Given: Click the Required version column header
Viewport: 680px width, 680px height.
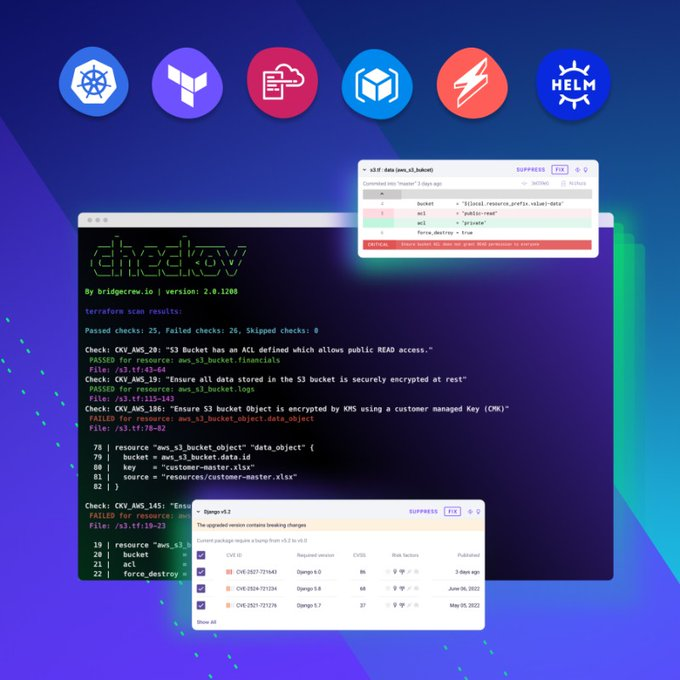Looking at the screenshot, I should tap(315, 555).
